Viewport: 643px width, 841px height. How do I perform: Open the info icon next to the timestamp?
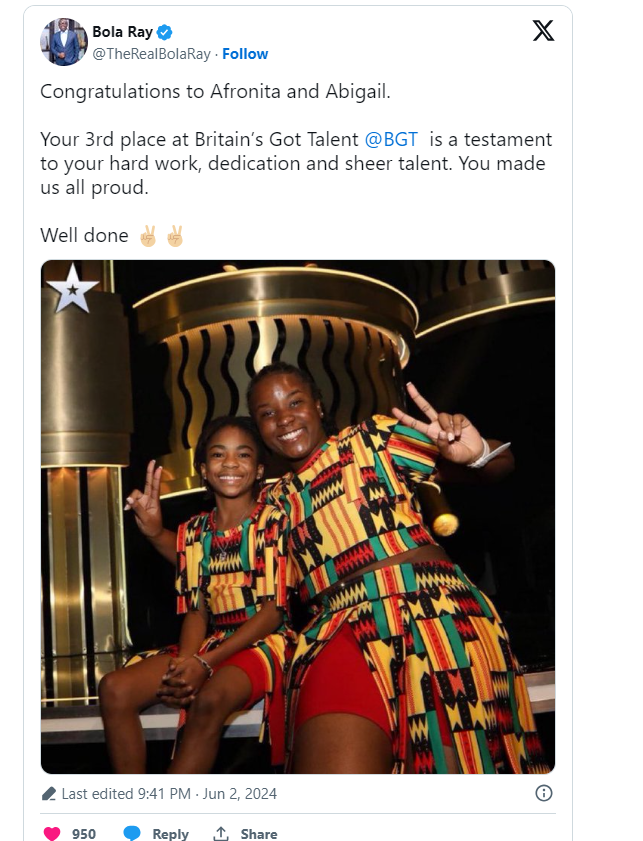[x=544, y=793]
